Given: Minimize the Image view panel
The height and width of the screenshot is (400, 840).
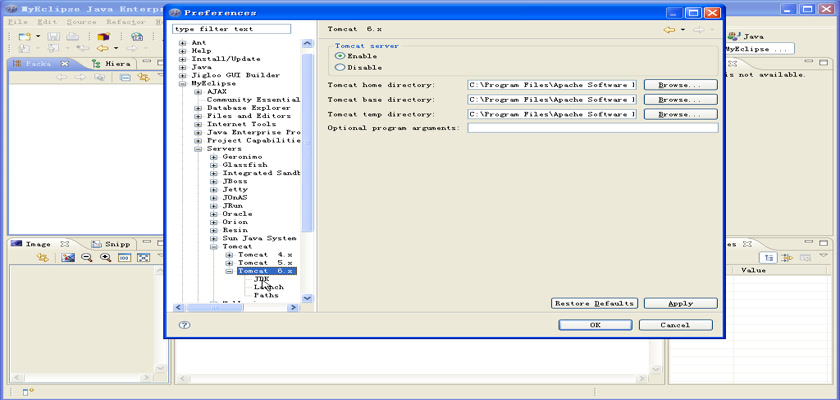Looking at the screenshot, I should [x=147, y=243].
